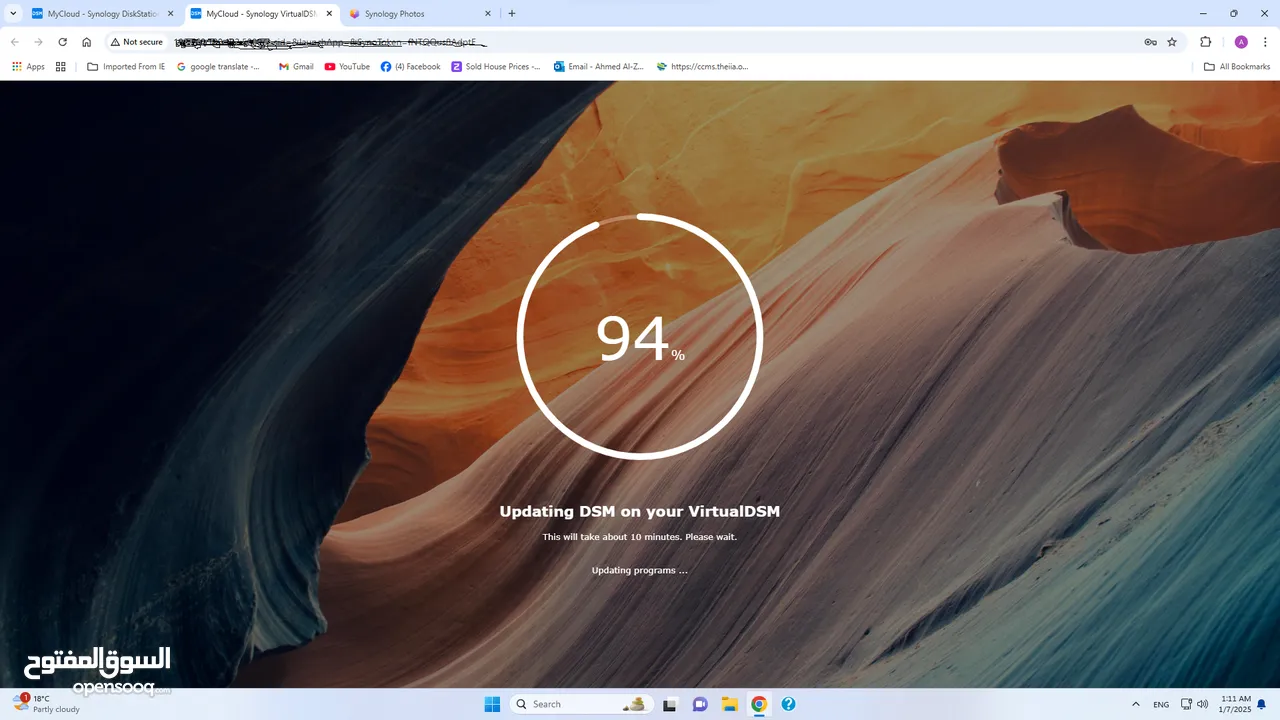Viewport: 1280px width, 720px height.
Task: Open the Chrome taskbar icon
Action: (x=759, y=704)
